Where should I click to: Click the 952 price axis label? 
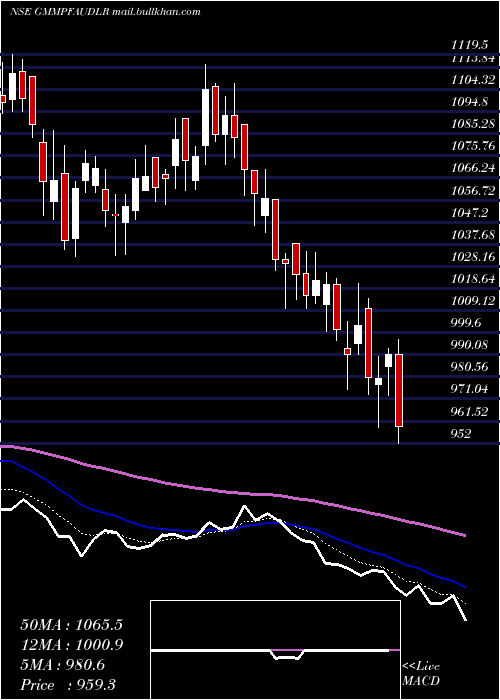coord(461,433)
